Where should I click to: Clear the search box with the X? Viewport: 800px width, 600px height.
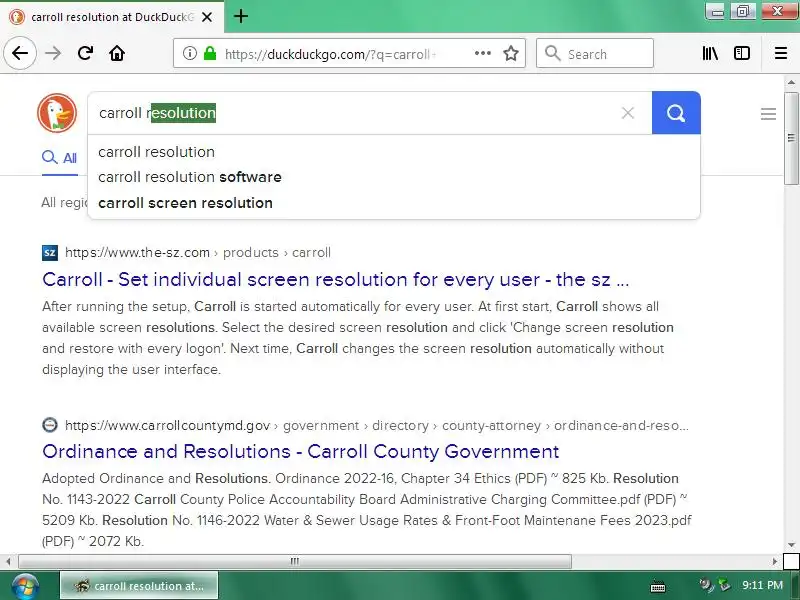628,113
